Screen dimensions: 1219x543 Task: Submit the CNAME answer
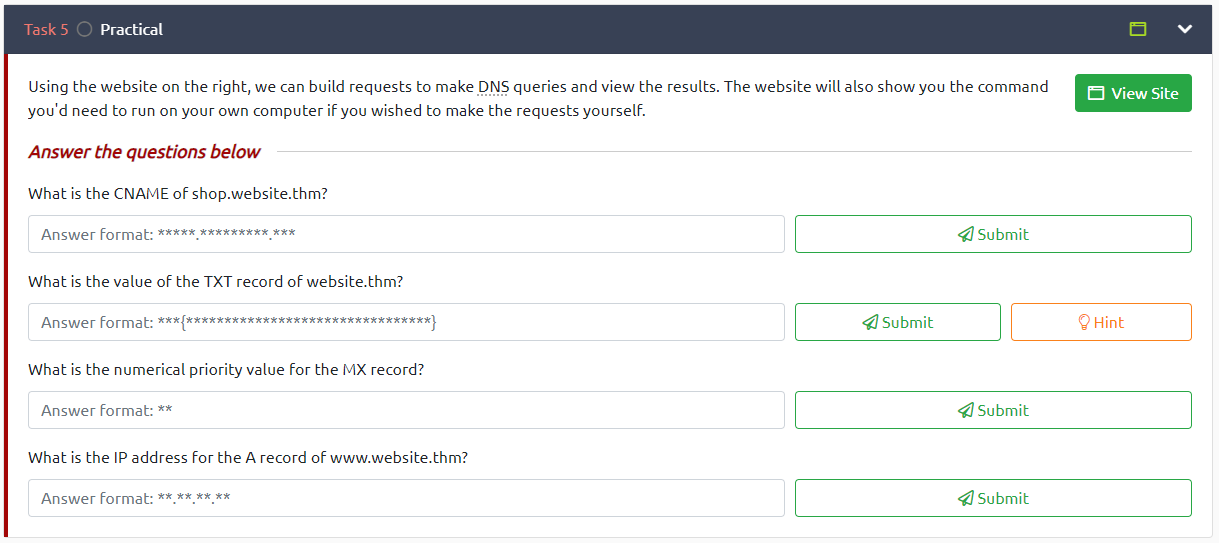(992, 234)
